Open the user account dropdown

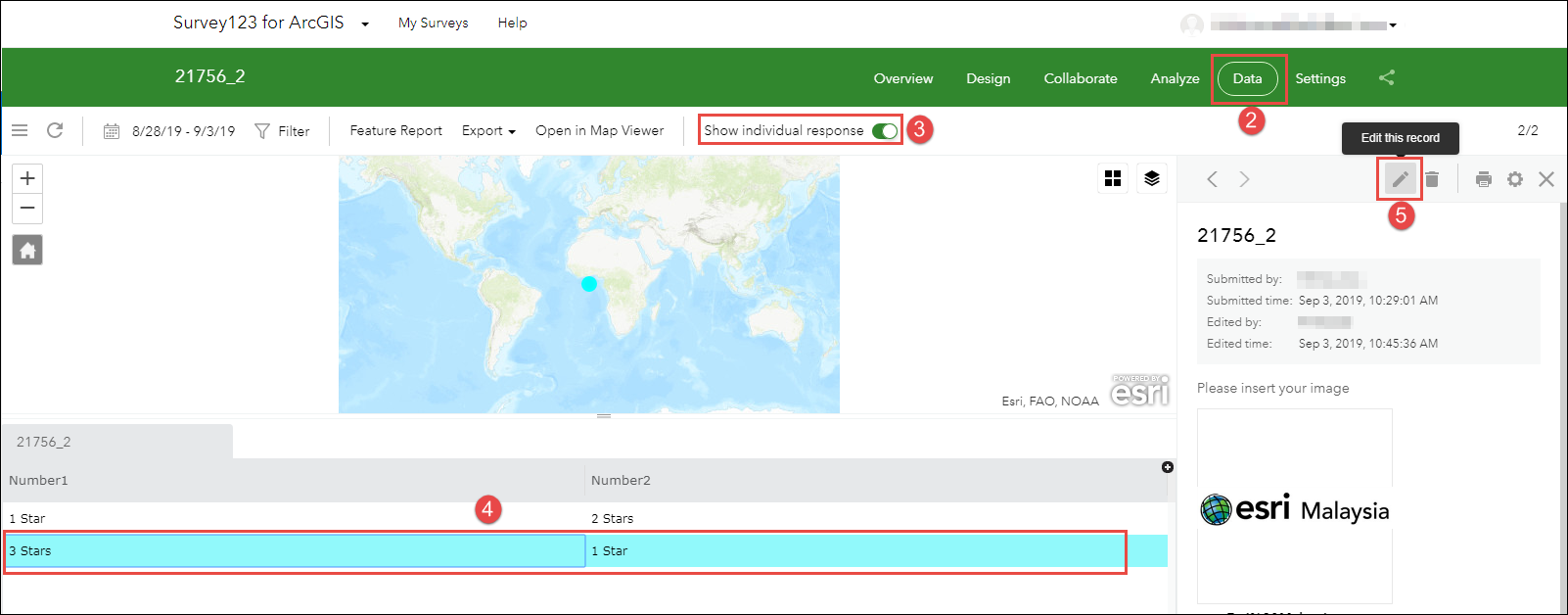coord(1393,25)
